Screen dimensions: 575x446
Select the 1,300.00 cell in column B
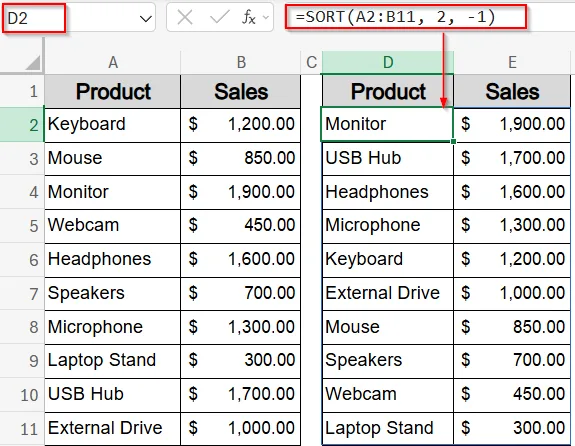click(x=241, y=327)
